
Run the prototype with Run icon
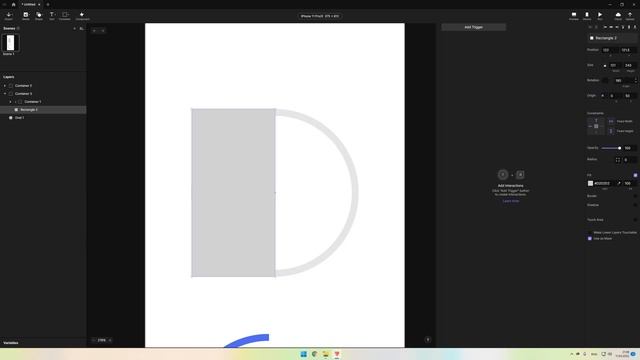[600, 16]
